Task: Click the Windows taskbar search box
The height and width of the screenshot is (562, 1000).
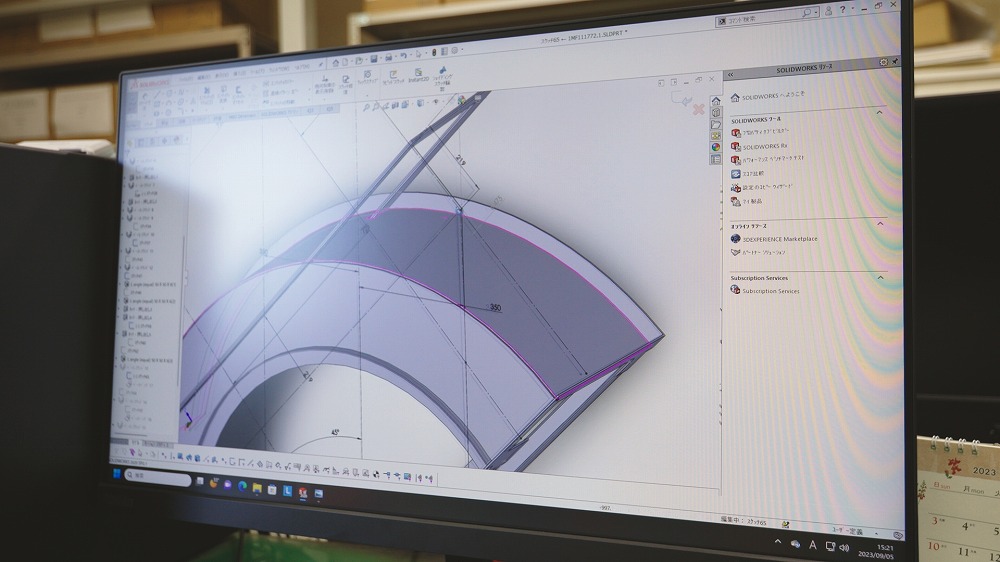Action: point(158,477)
